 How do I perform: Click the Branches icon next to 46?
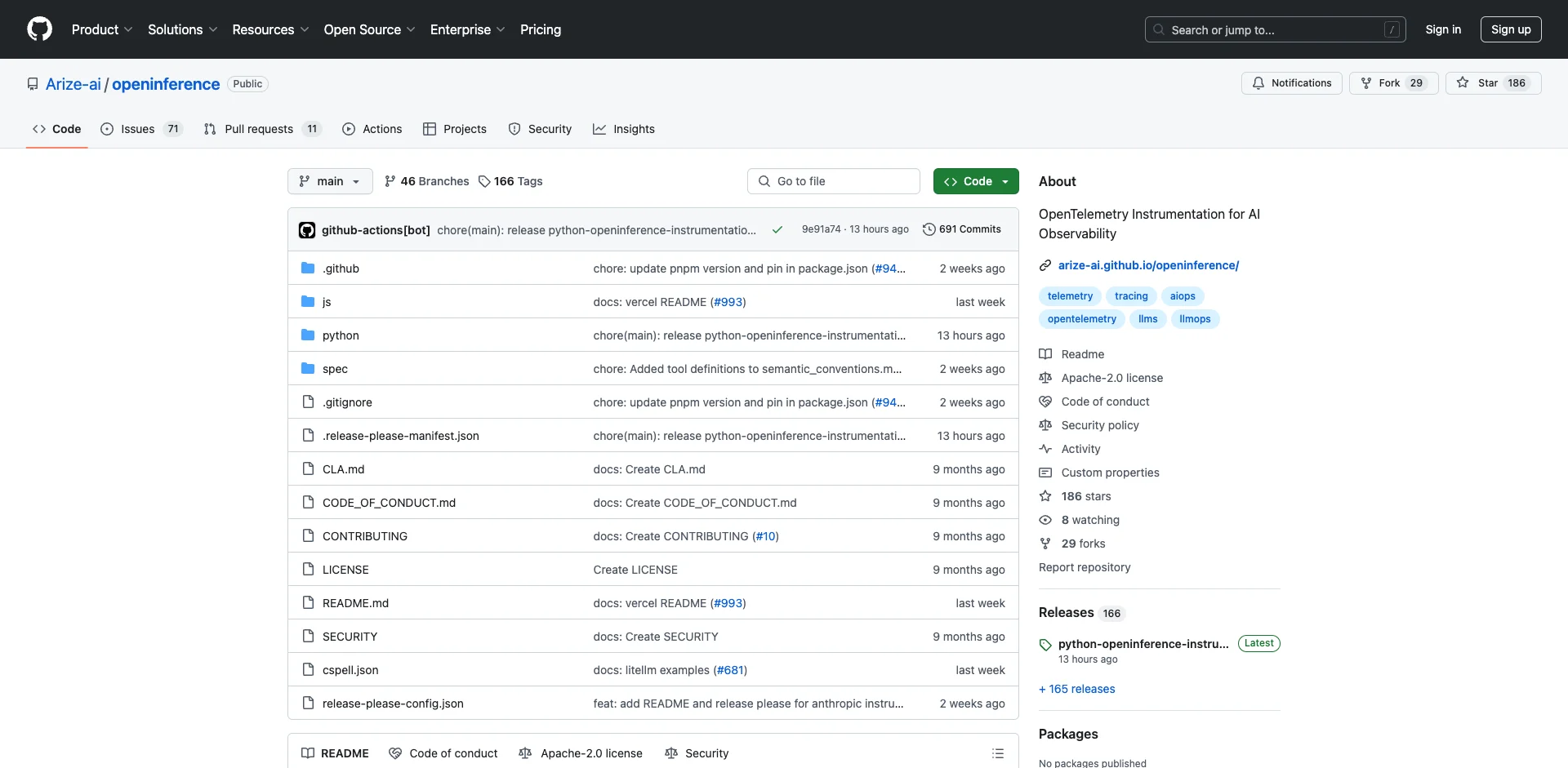(390, 181)
